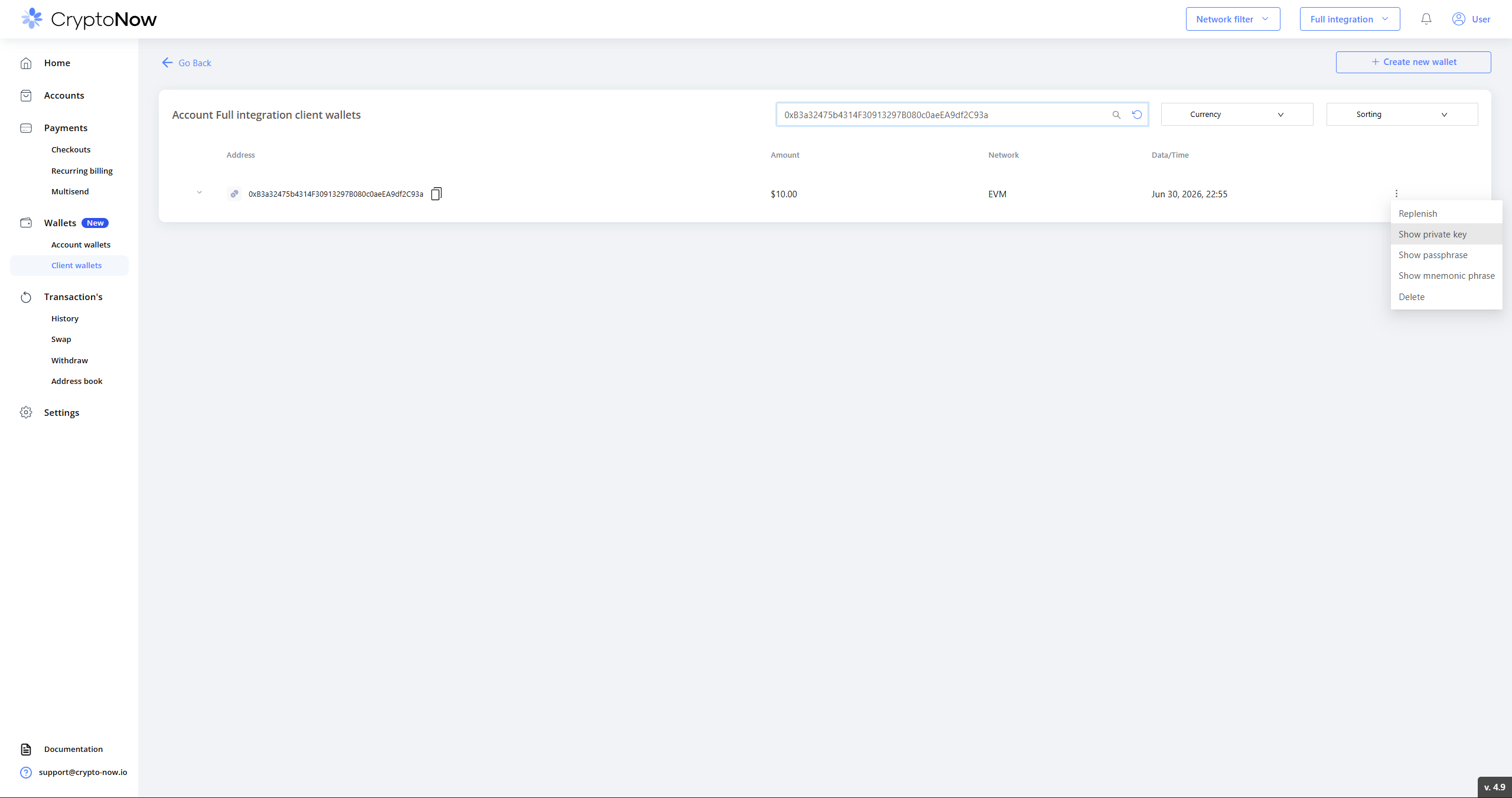Viewport: 1512px width, 798px height.
Task: Click the Go Back arrow icon
Action: point(167,63)
